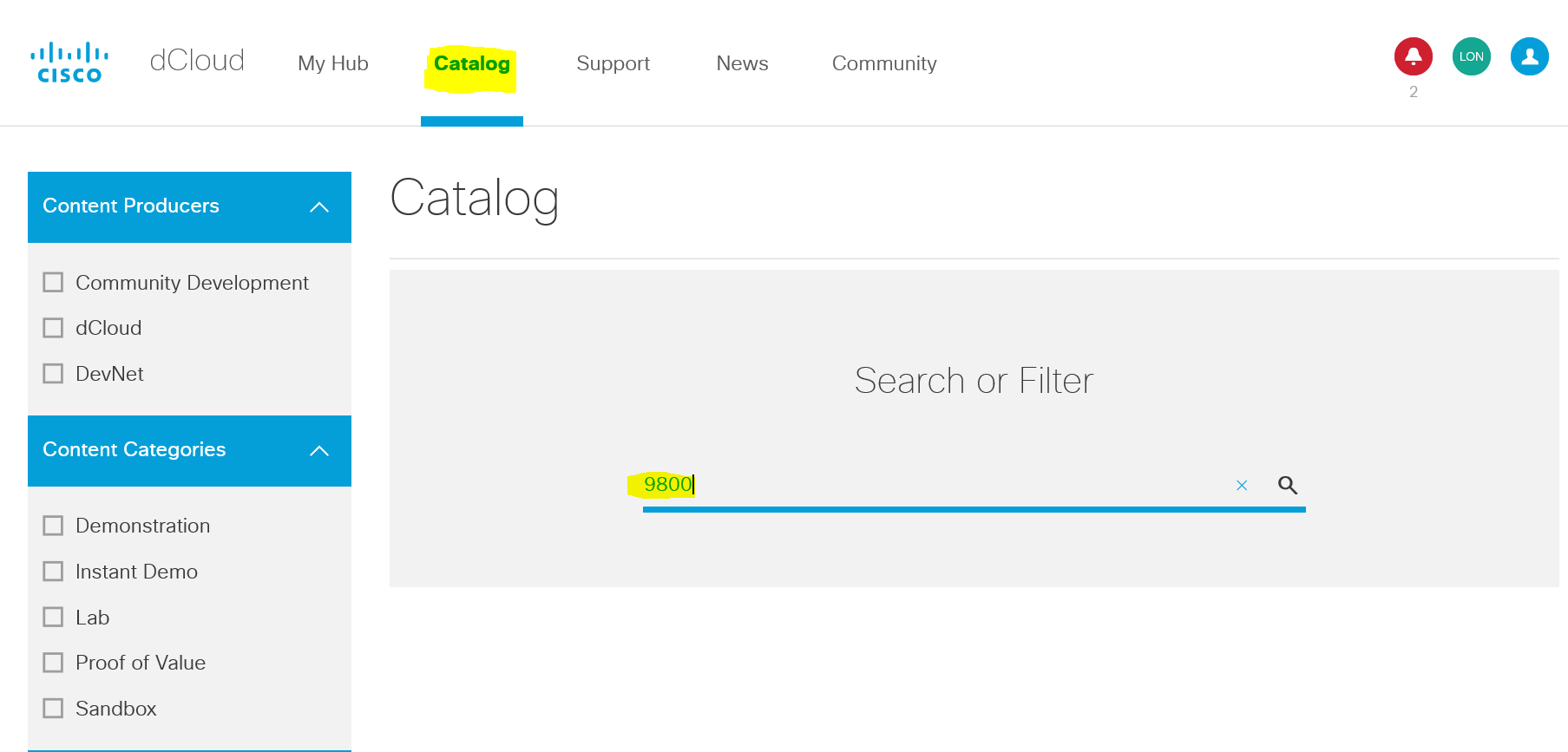Screen dimensions: 1568x752
Task: Click the red notifications bell icon
Action: [x=1413, y=56]
